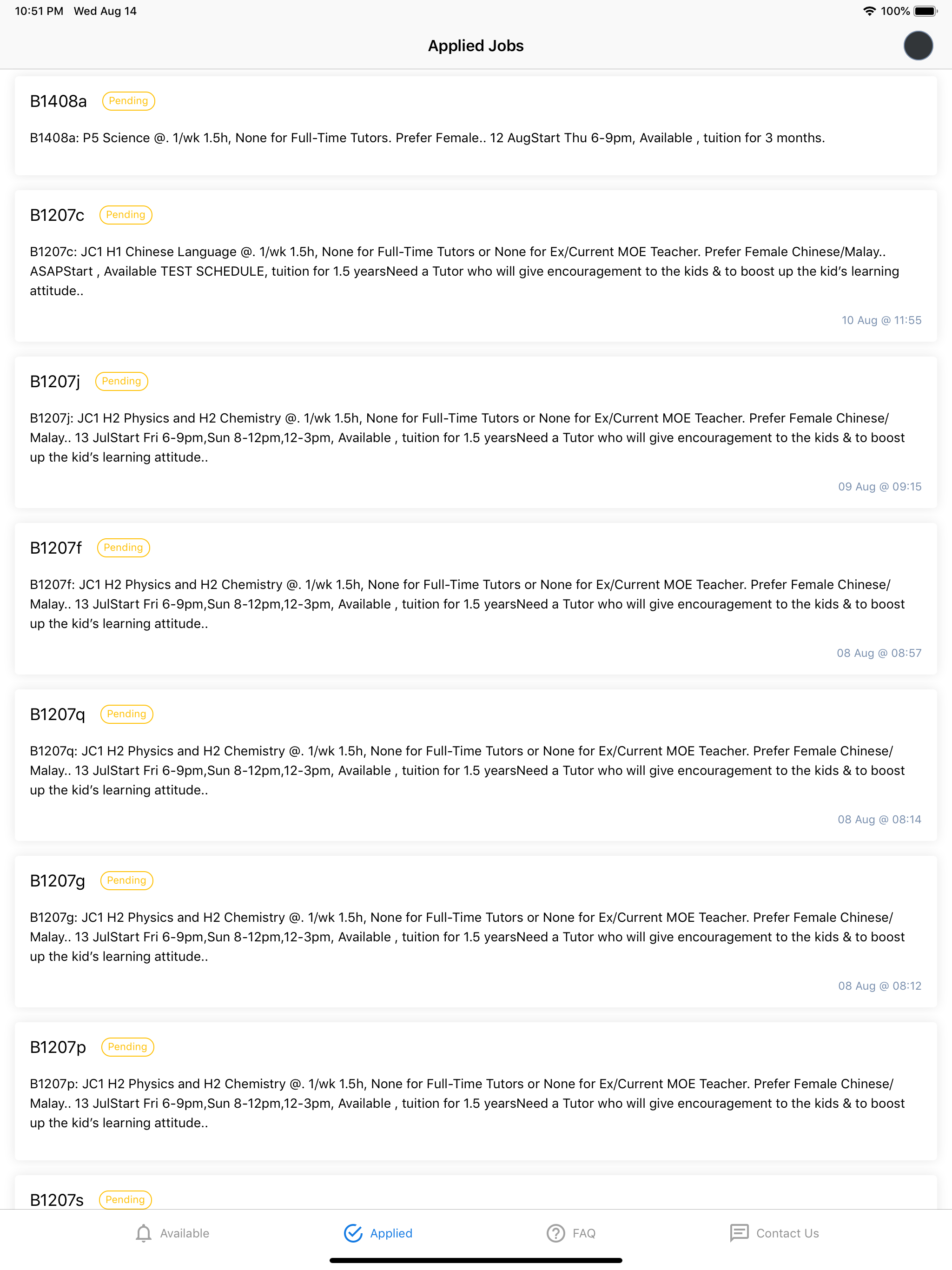Viewport: 952px width, 1270px height.
Task: Tap the Contact Us chat icon
Action: coord(739,1233)
